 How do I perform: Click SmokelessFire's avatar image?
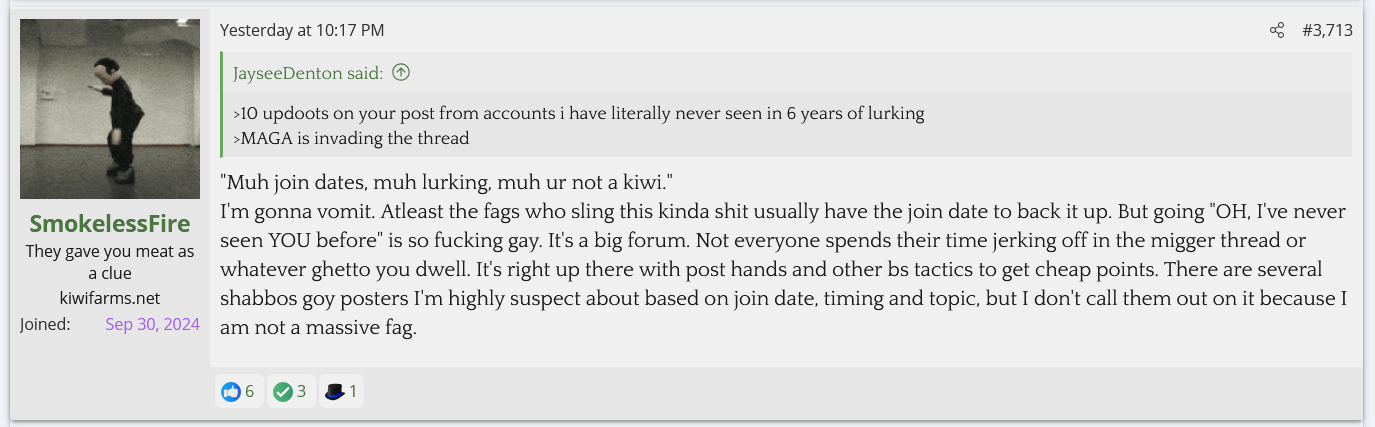pos(110,109)
